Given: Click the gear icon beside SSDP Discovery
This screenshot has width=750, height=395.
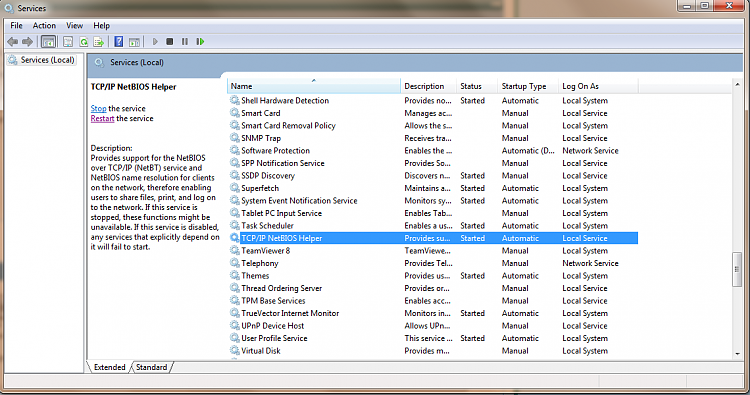Looking at the screenshot, I should 234,176.
